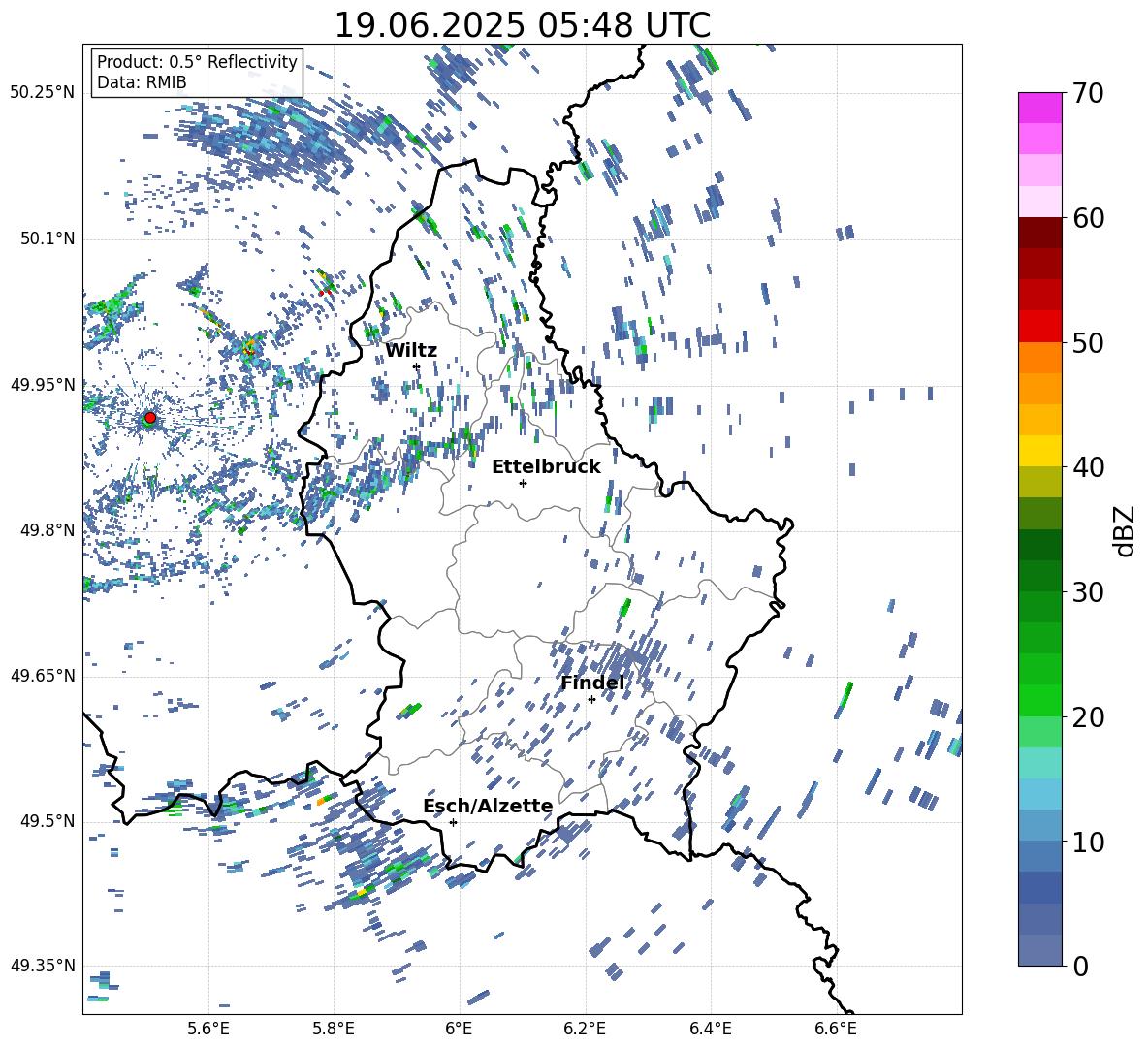Click the Product: 0.5° Reflectivity text

[197, 62]
